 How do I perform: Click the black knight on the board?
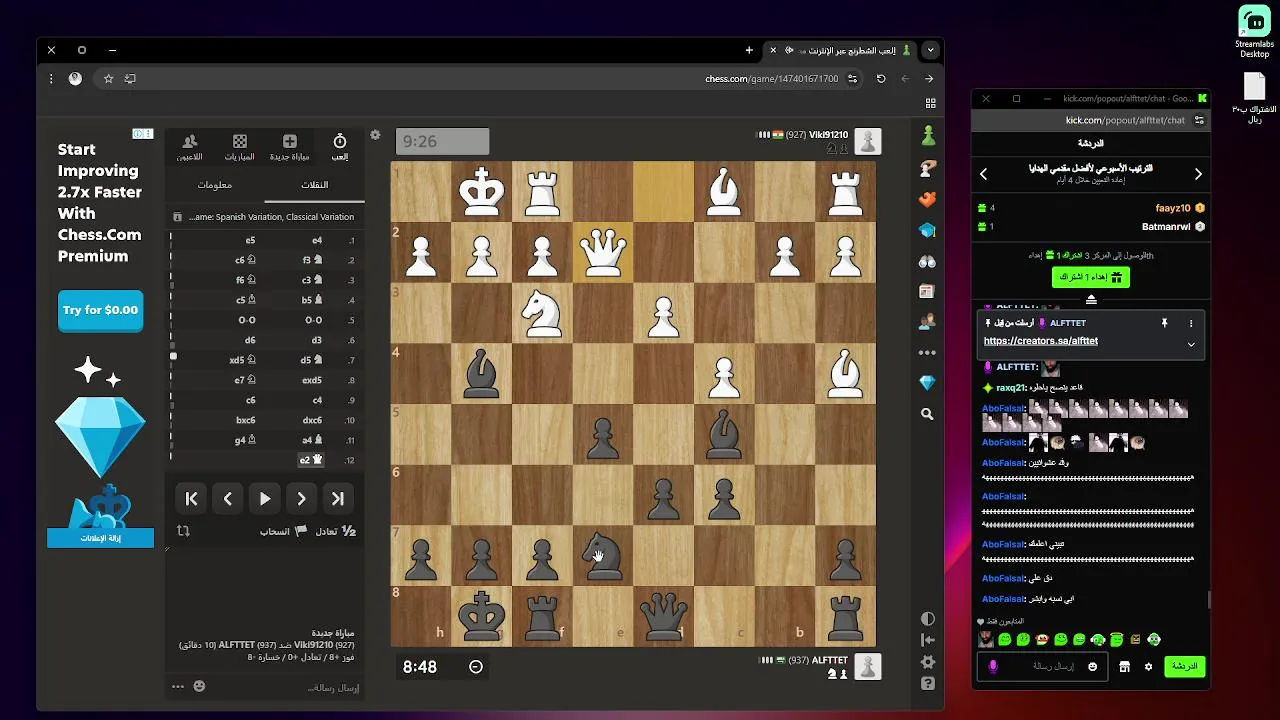[602, 557]
